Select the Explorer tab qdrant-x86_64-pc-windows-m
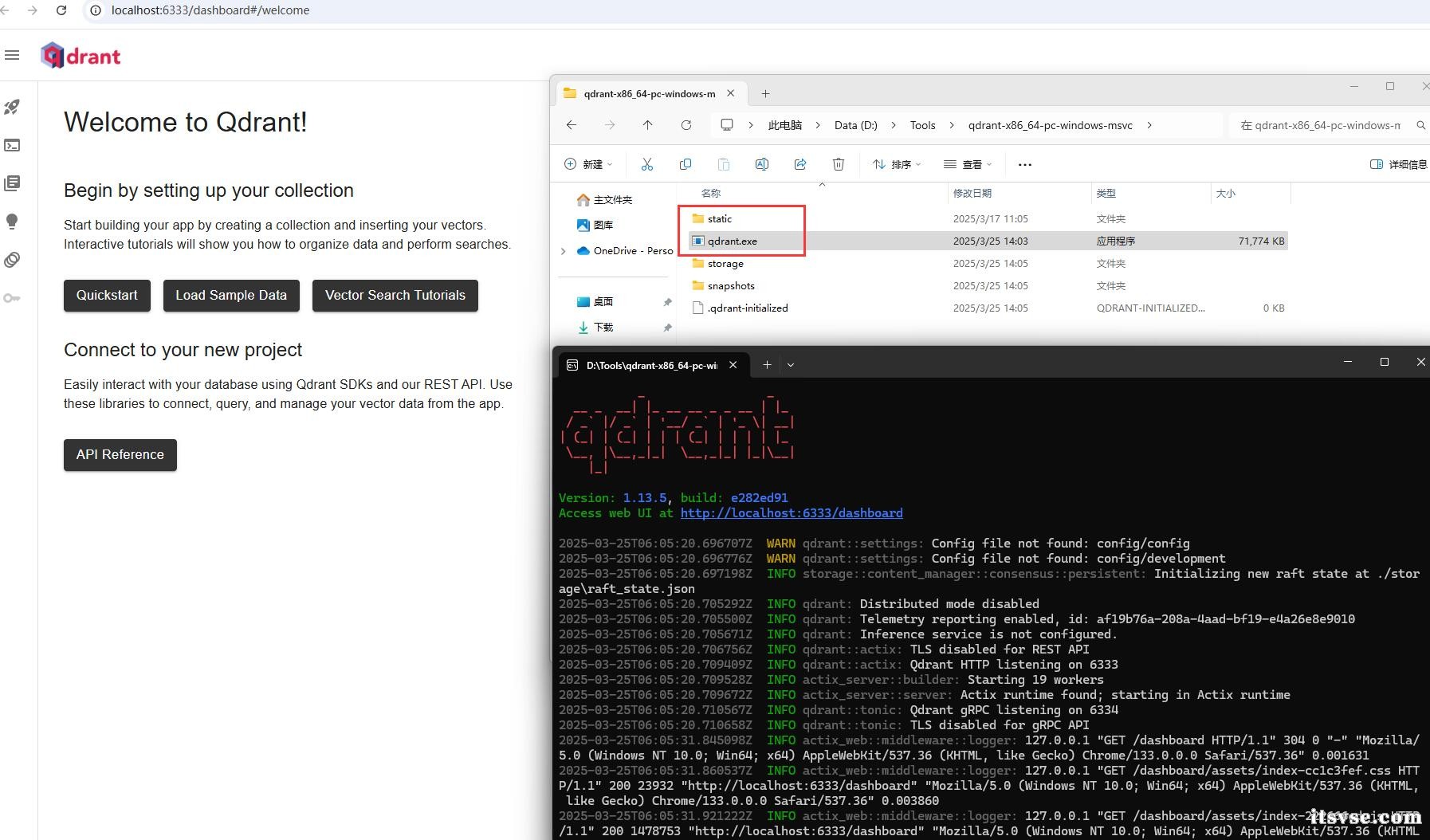 point(650,93)
